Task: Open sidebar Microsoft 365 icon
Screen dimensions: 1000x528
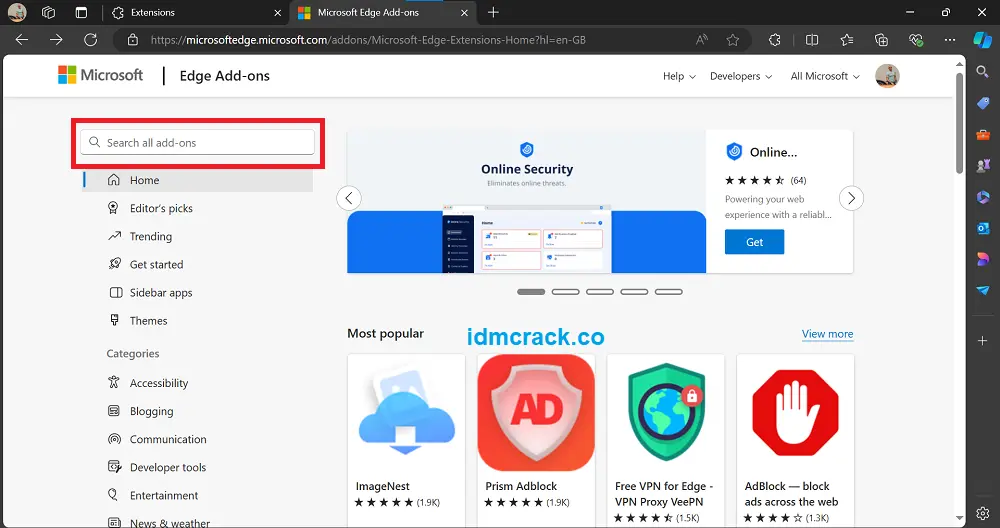Action: coord(983,197)
